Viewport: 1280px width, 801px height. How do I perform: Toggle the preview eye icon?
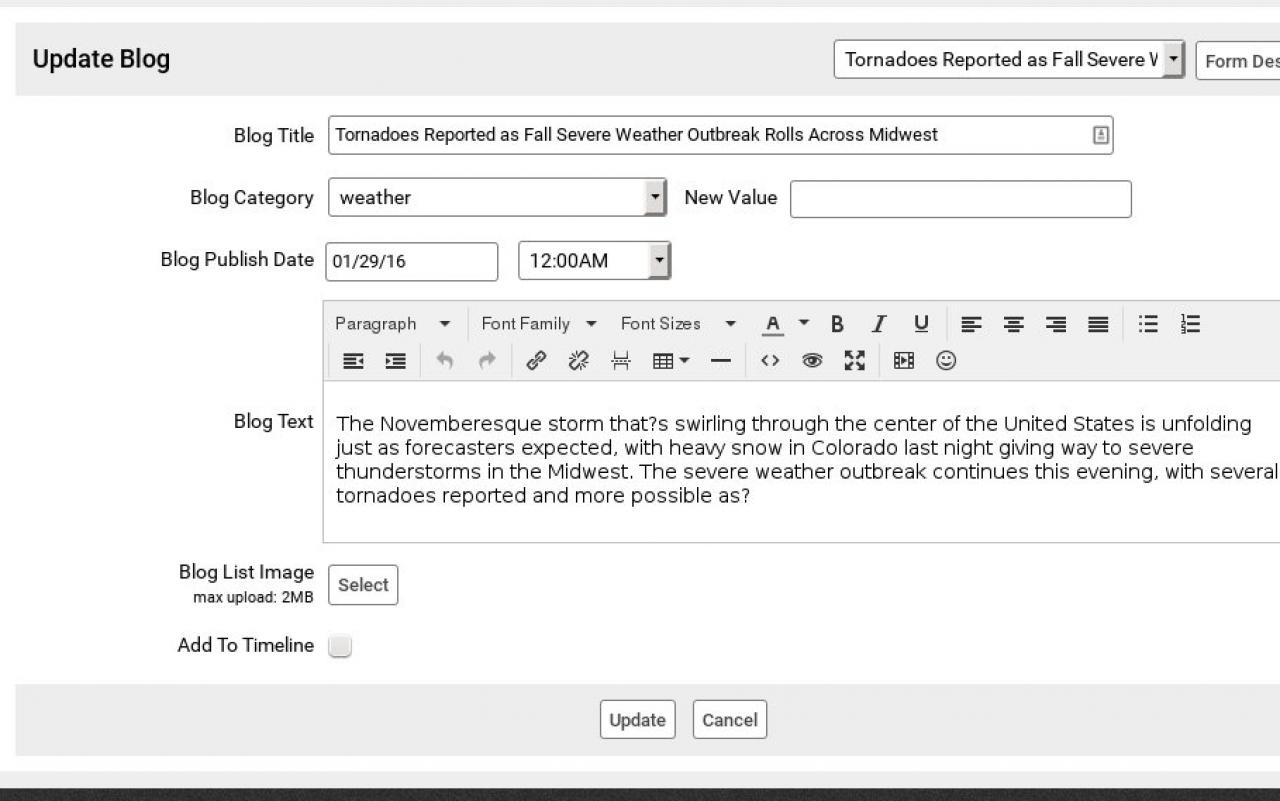812,361
